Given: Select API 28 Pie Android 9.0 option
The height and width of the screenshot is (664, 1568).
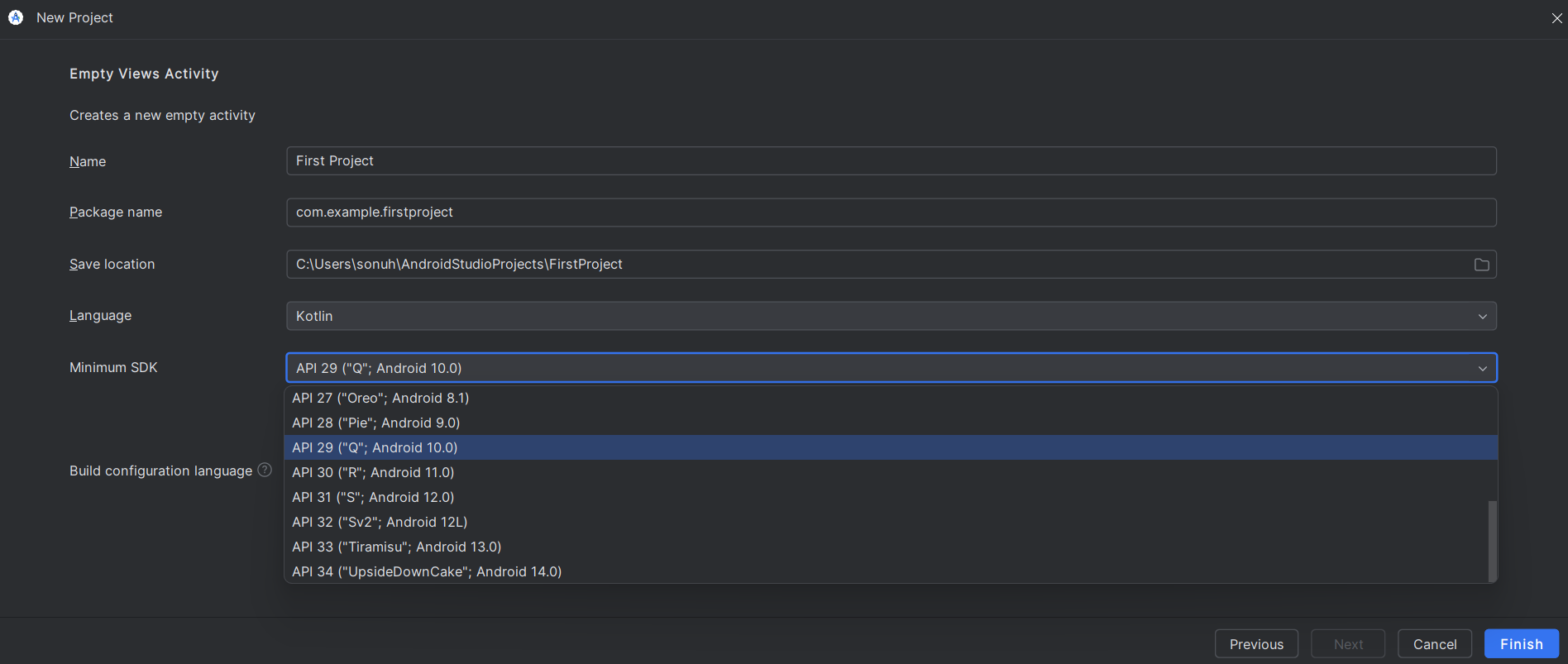Looking at the screenshot, I should pos(376,423).
